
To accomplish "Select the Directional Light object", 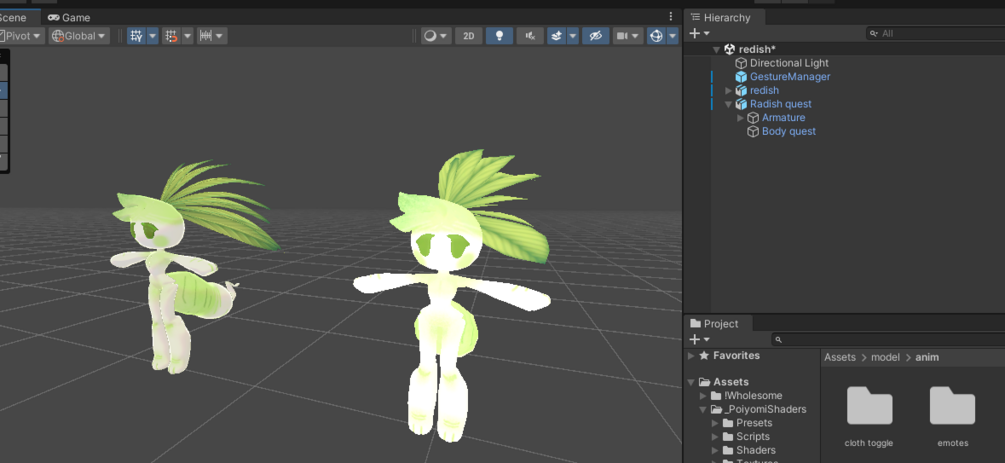I will 789,63.
